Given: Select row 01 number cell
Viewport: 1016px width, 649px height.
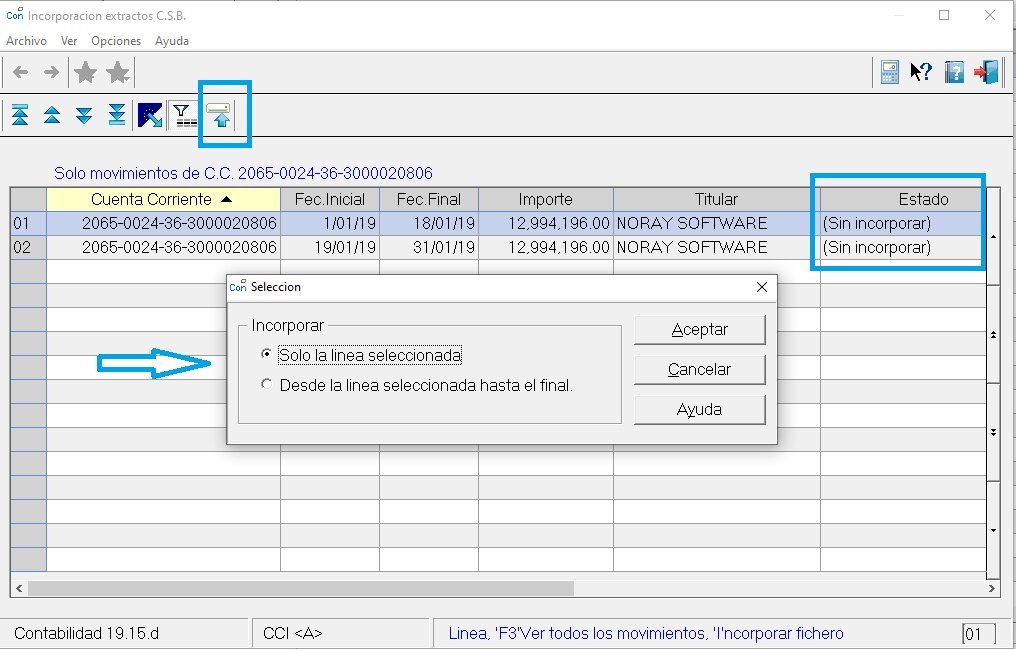Looking at the screenshot, I should point(28,223).
